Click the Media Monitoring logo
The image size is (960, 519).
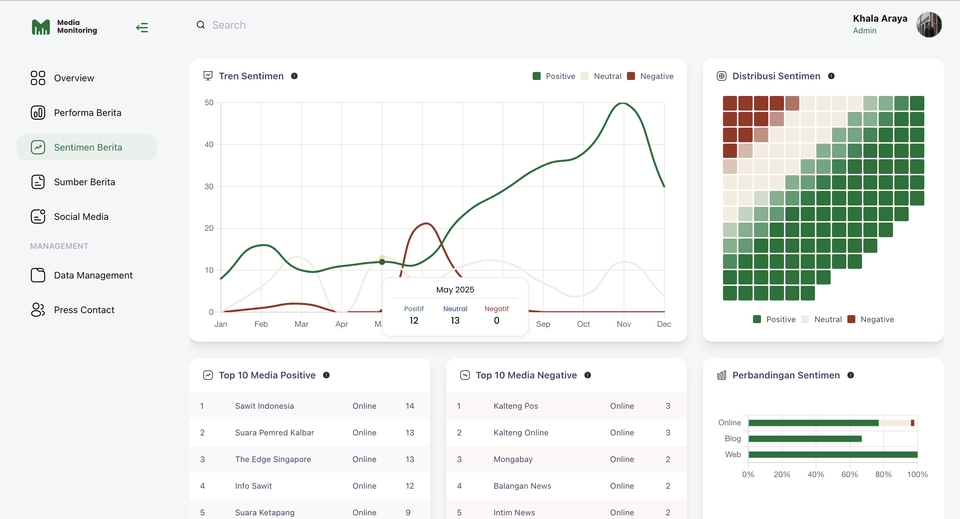(x=64, y=27)
